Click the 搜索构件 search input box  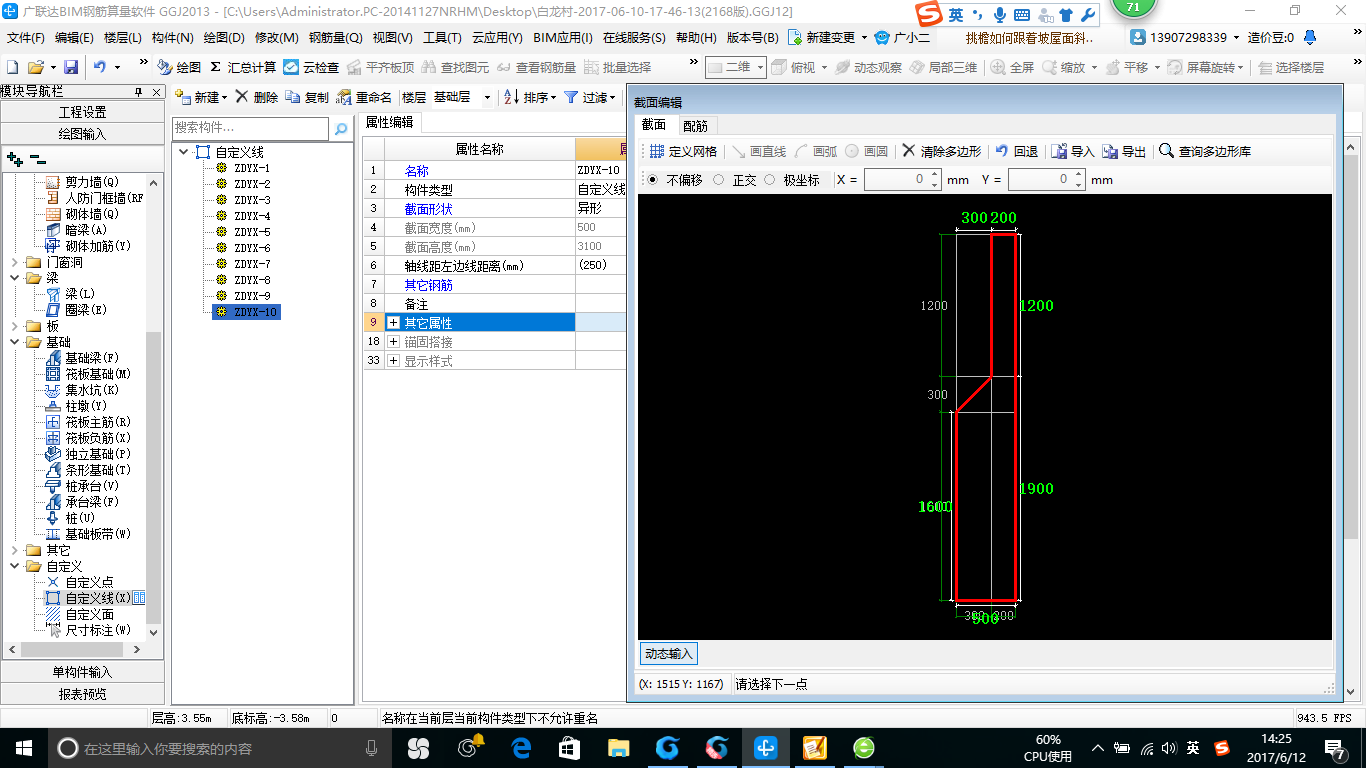[250, 128]
